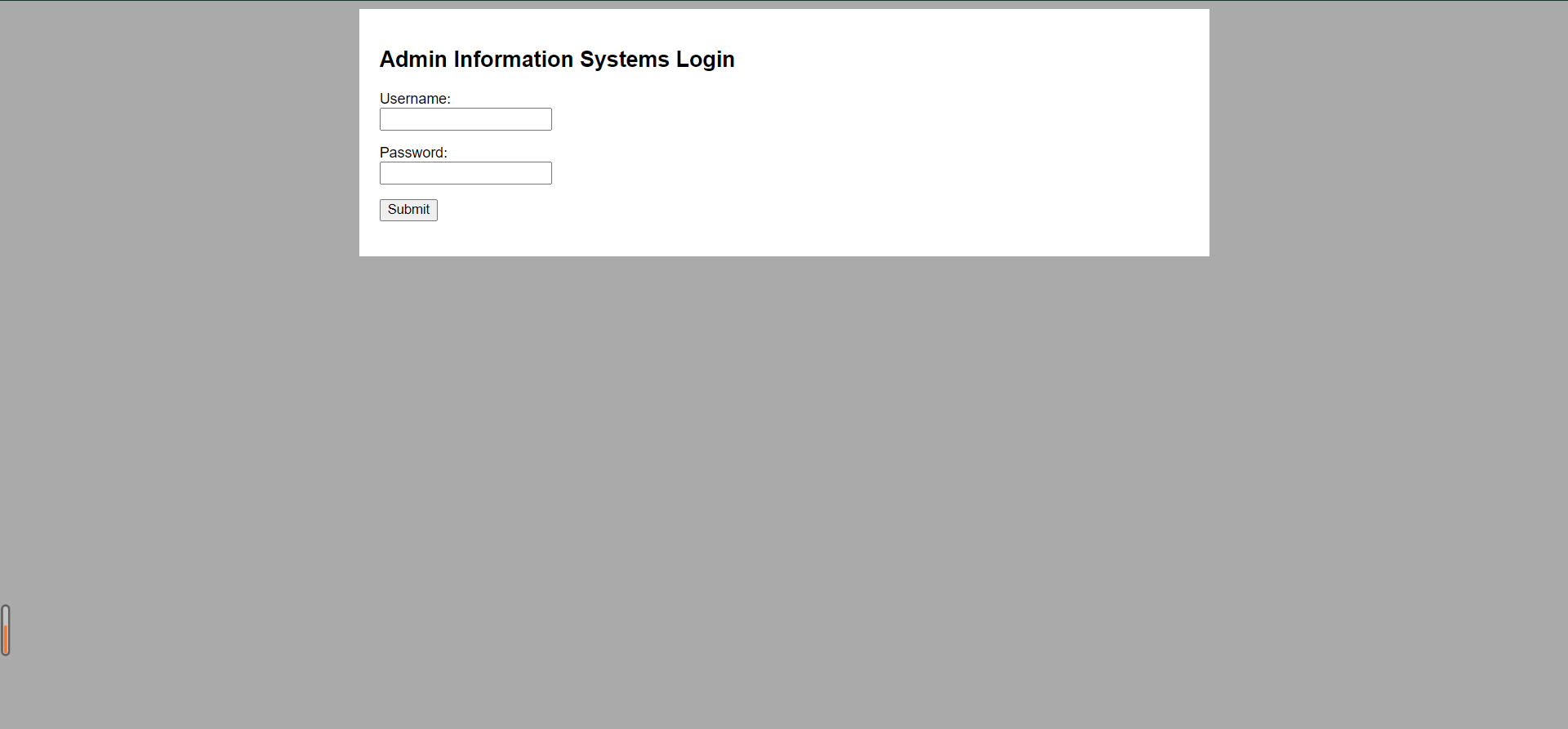Click the Admin Information Systems Login heading
Image resolution: width=1568 pixels, height=729 pixels.
pos(557,60)
